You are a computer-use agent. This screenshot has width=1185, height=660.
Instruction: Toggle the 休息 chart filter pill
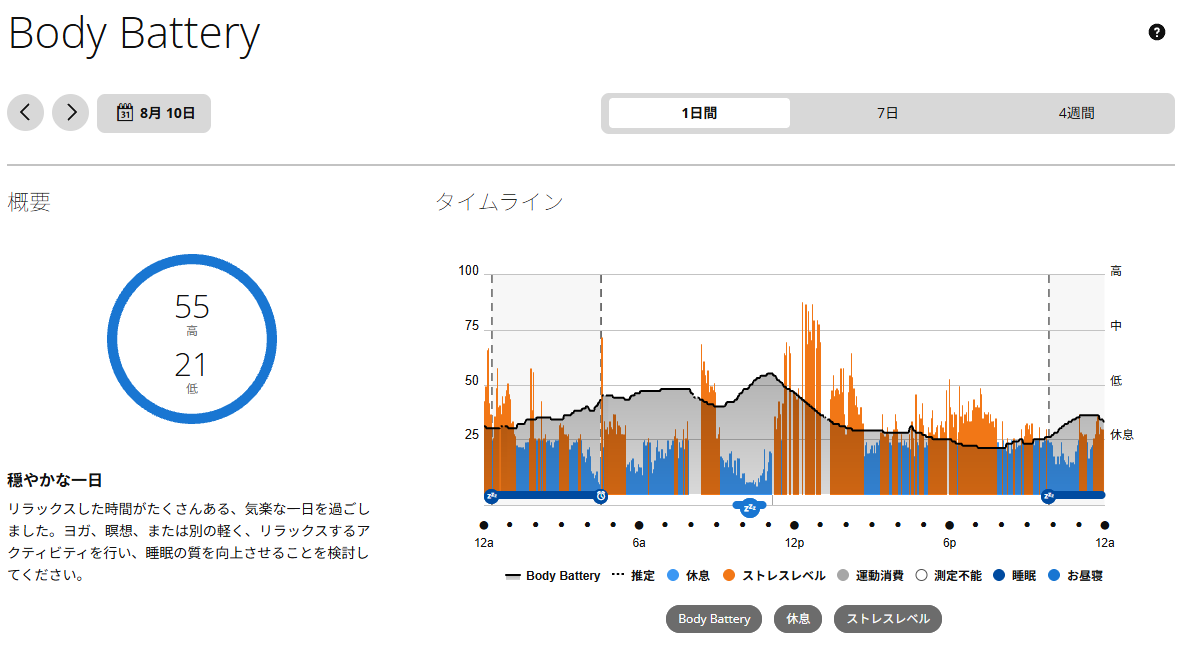tap(797, 618)
